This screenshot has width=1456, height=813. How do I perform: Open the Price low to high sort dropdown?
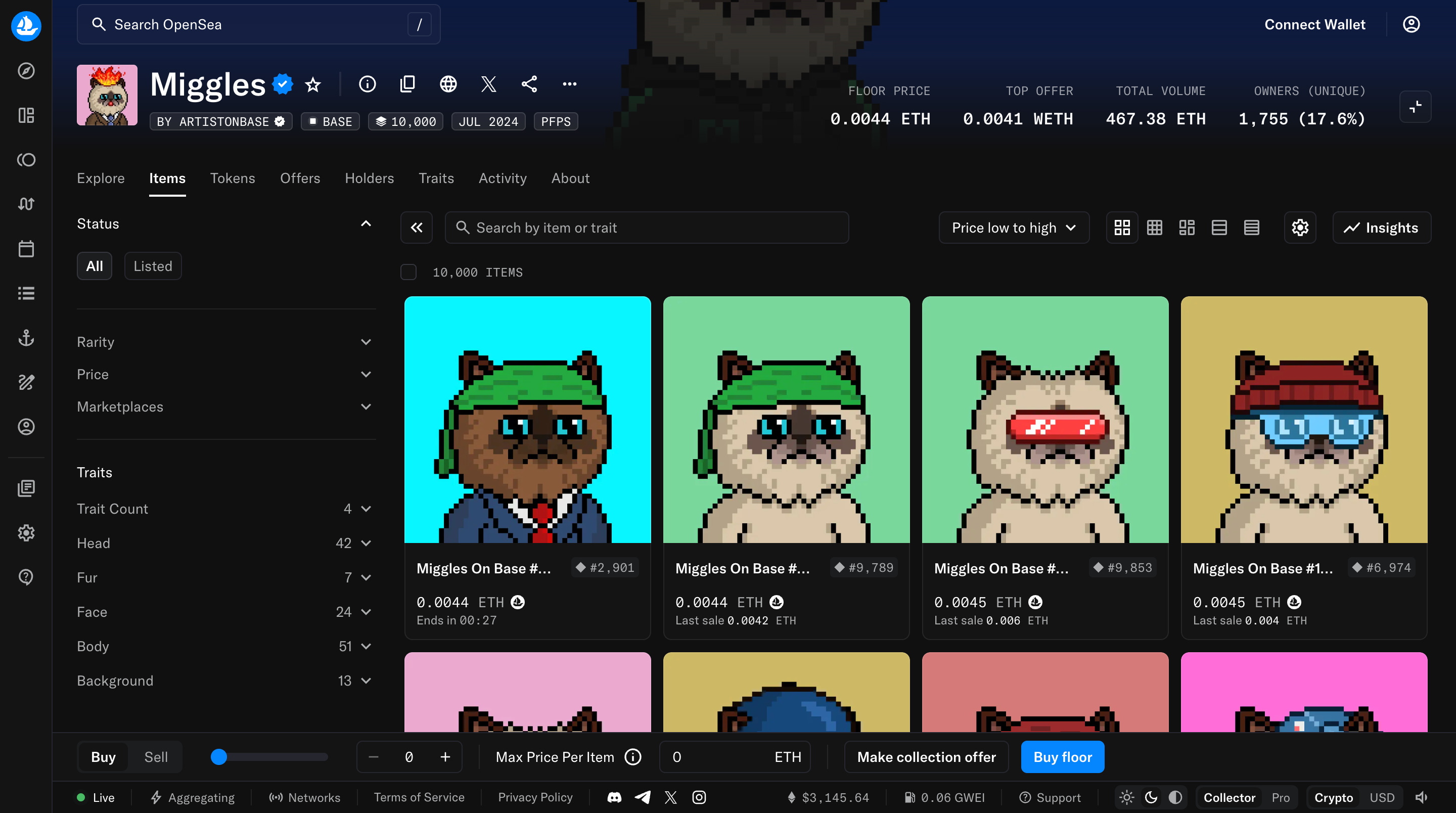pyautogui.click(x=1014, y=228)
